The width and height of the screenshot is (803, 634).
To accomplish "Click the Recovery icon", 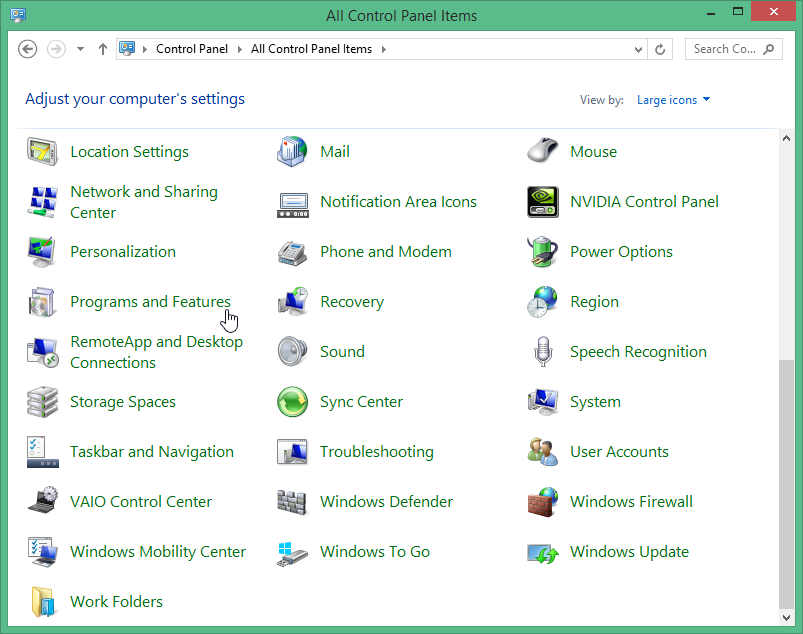I will click(x=292, y=302).
